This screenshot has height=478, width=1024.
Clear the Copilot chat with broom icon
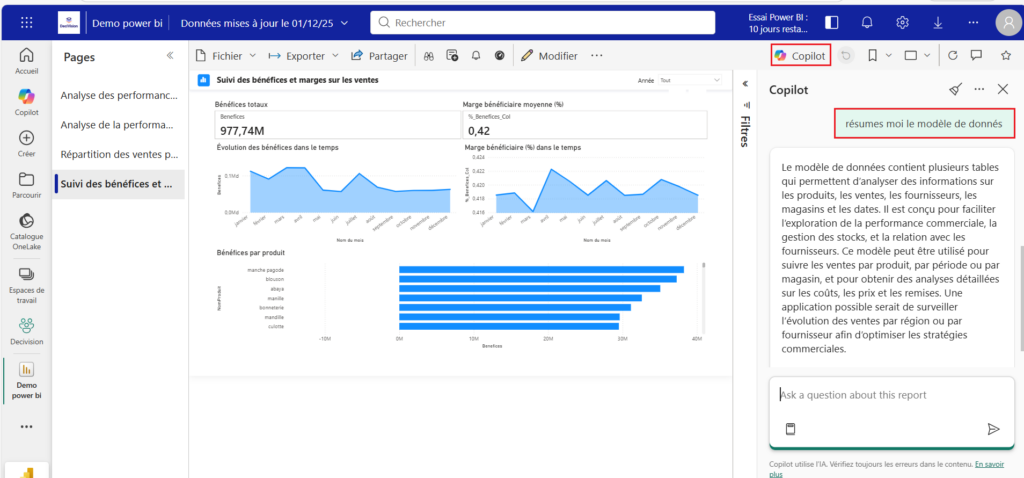tap(955, 90)
